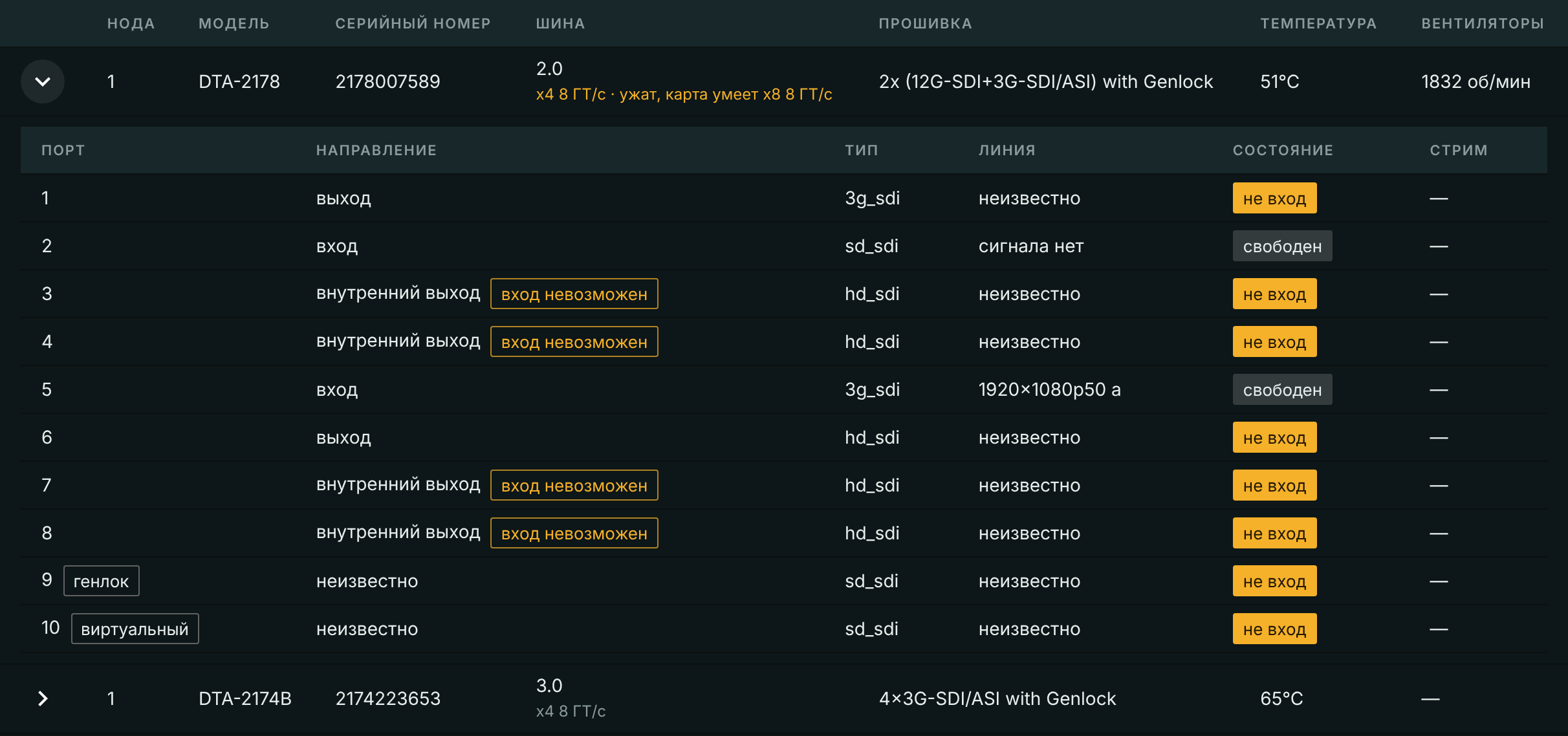
Task: Click the свободен badge for port 5
Action: (1282, 389)
